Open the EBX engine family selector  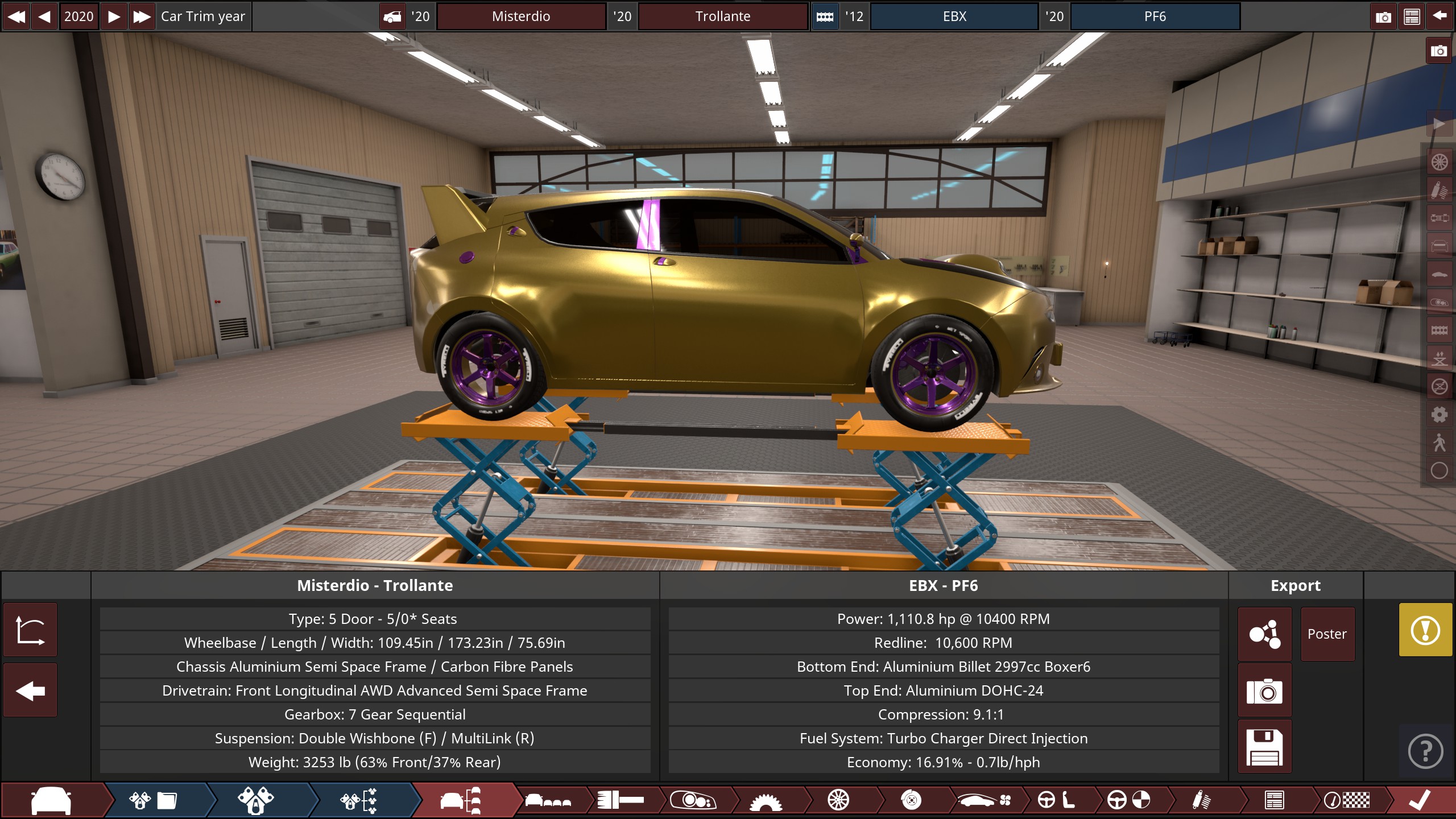pos(954,16)
